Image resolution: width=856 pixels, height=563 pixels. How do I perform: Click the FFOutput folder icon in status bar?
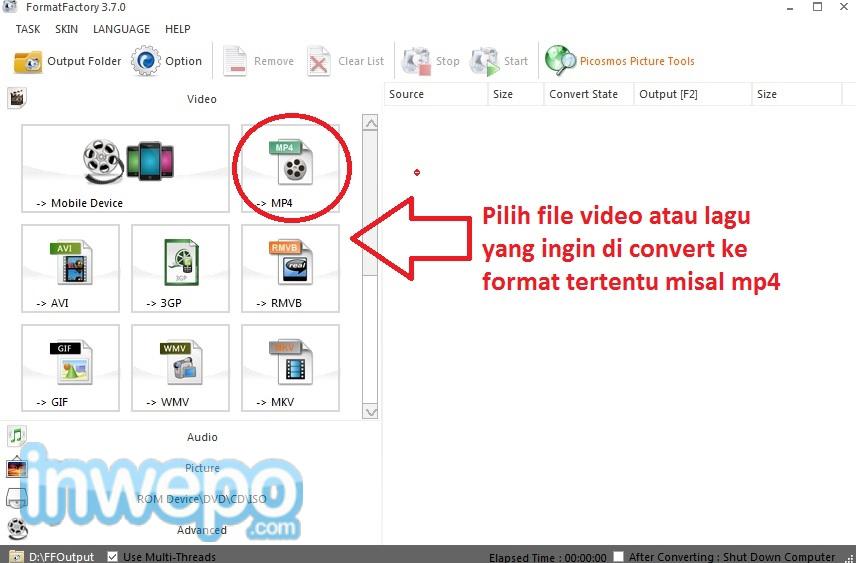click(17, 556)
